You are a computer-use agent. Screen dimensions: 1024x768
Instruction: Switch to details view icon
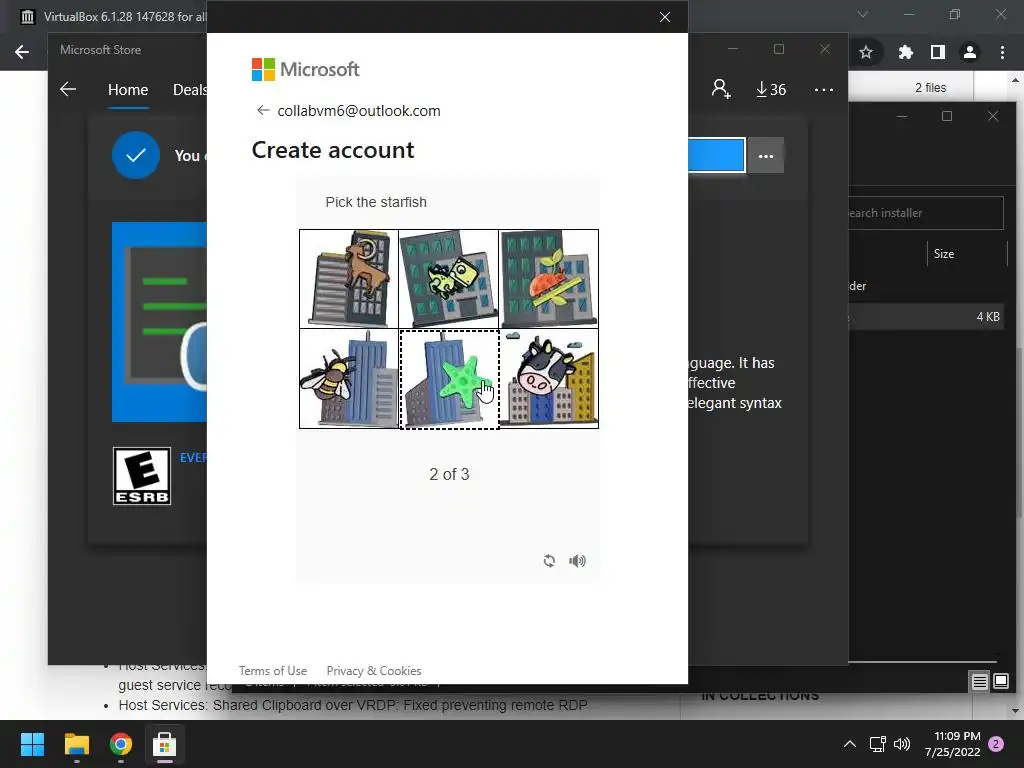(x=980, y=682)
